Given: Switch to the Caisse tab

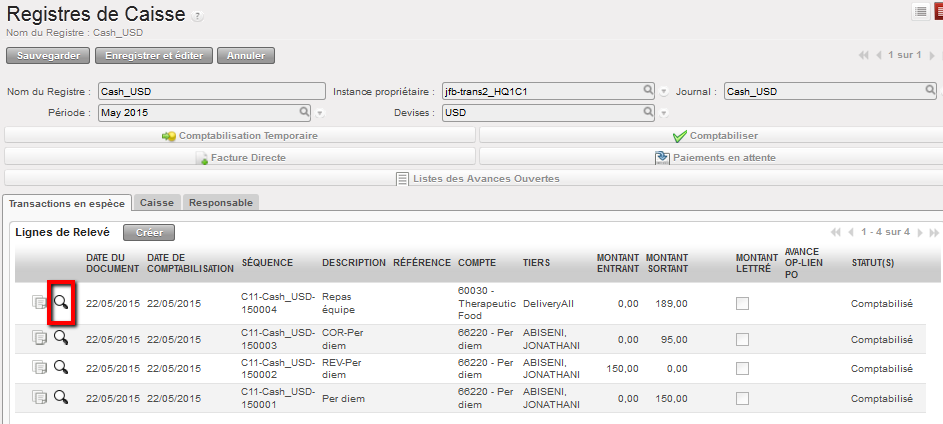Looking at the screenshot, I should tap(157, 203).
